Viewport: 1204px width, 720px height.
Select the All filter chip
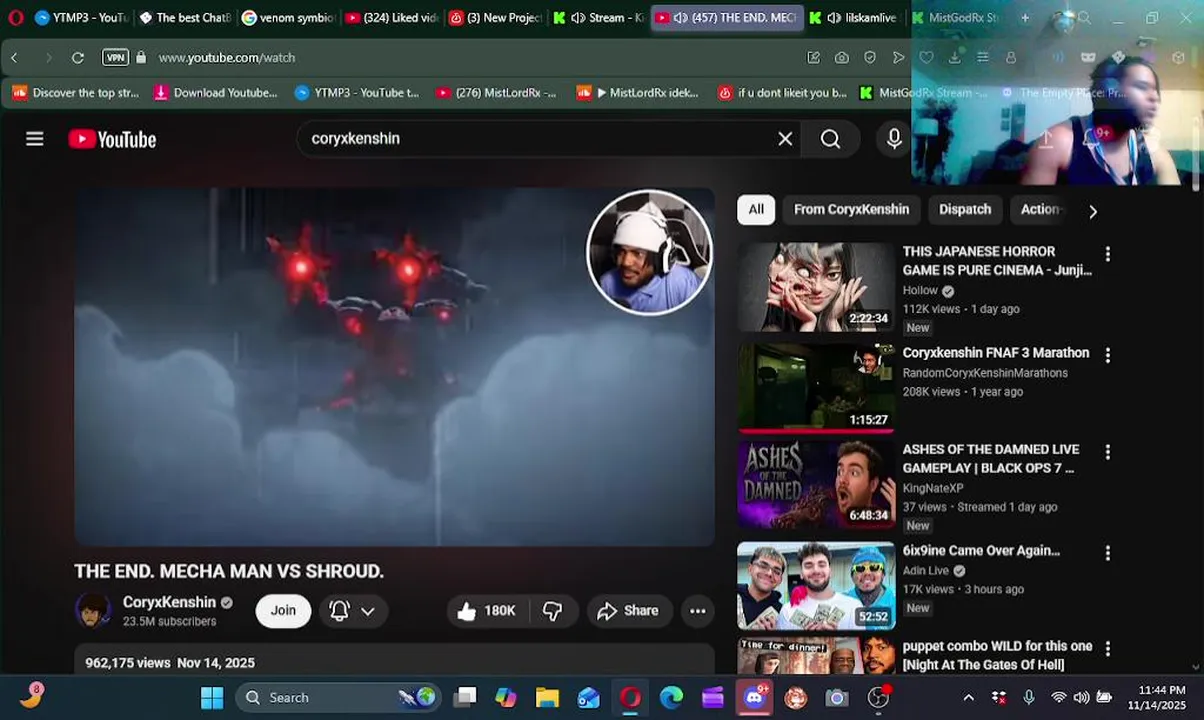click(756, 209)
